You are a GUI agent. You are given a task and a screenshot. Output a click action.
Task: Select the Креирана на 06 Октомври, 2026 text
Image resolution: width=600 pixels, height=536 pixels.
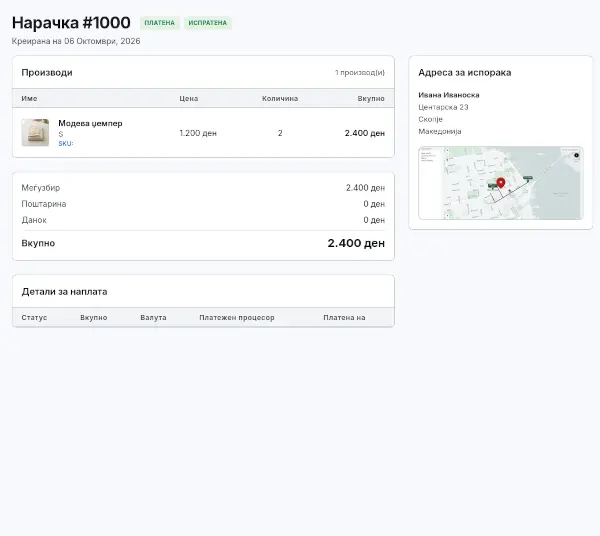[76, 41]
